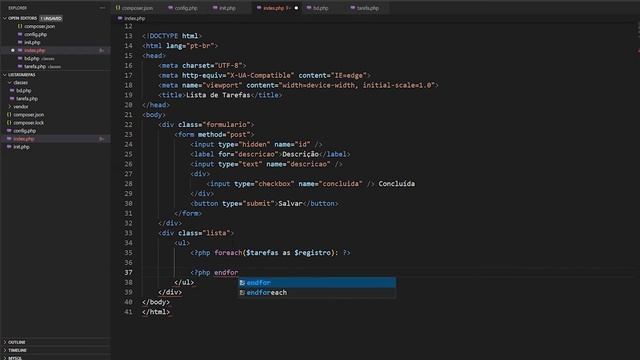Click the JSON icon on the composer.json tab
The image size is (640, 360).
click(x=118, y=8)
